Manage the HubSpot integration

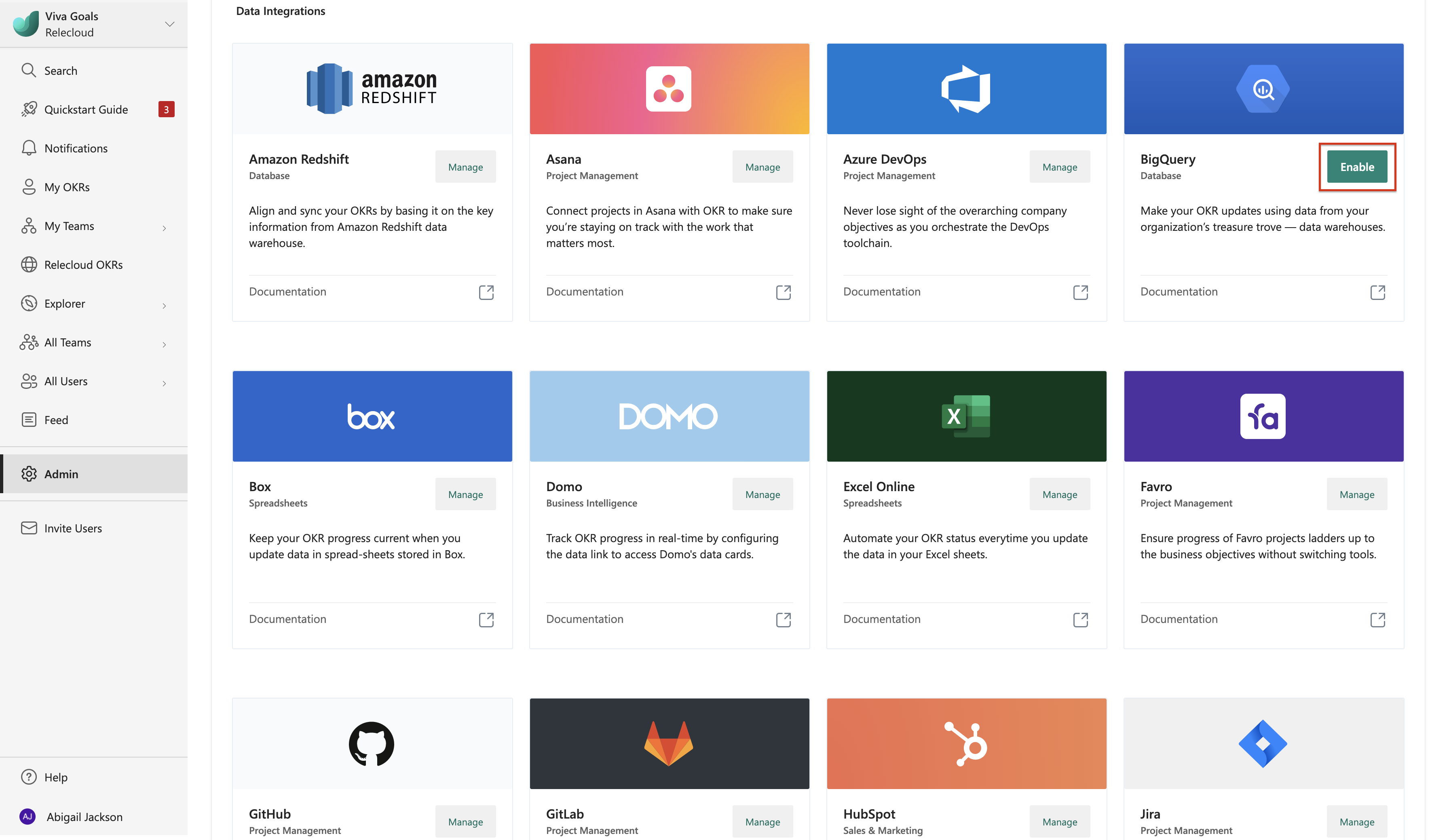tap(1060, 821)
